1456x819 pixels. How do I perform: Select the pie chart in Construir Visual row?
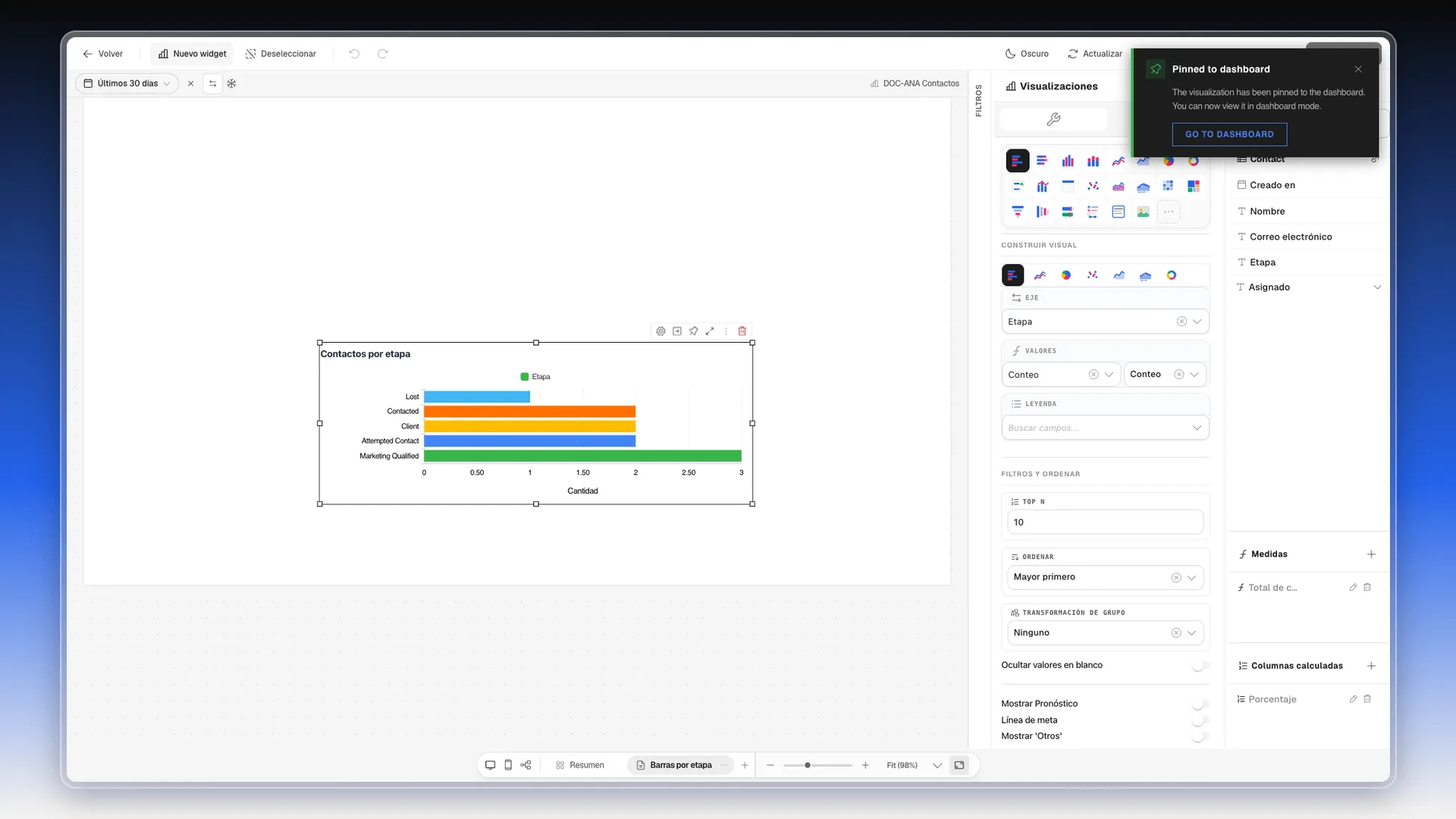1066,275
